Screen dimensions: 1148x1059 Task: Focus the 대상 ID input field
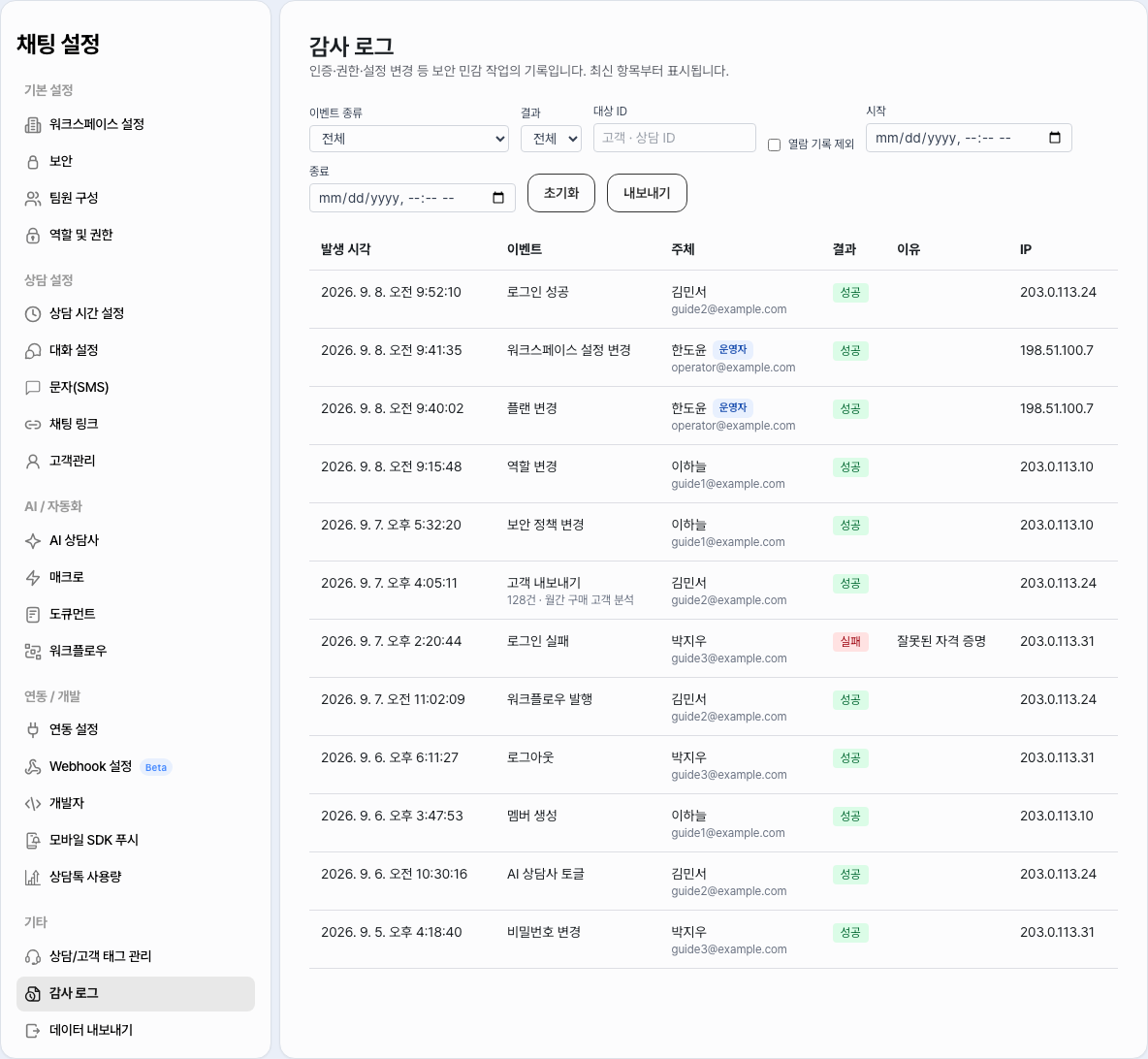click(x=674, y=138)
